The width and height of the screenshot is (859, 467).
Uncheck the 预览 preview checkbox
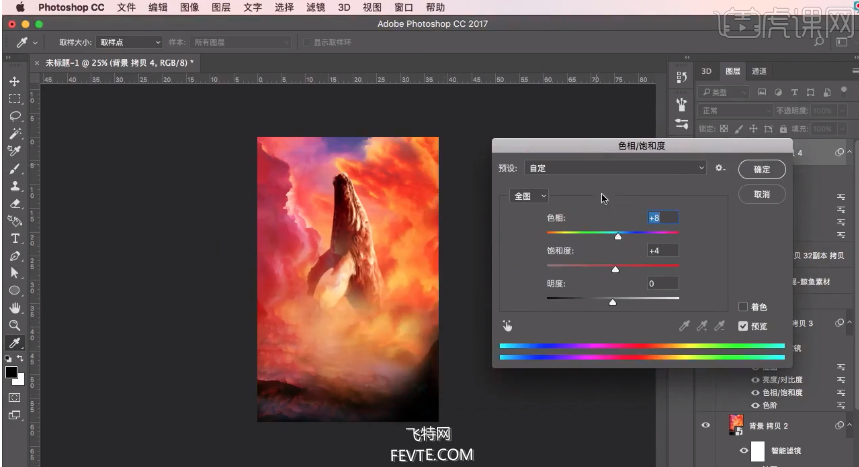[x=743, y=326]
